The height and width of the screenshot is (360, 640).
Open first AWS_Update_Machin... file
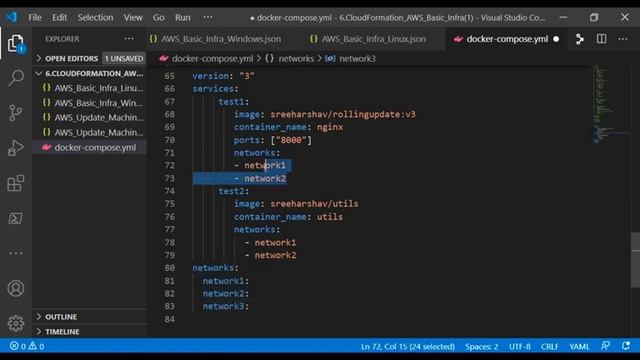point(98,118)
